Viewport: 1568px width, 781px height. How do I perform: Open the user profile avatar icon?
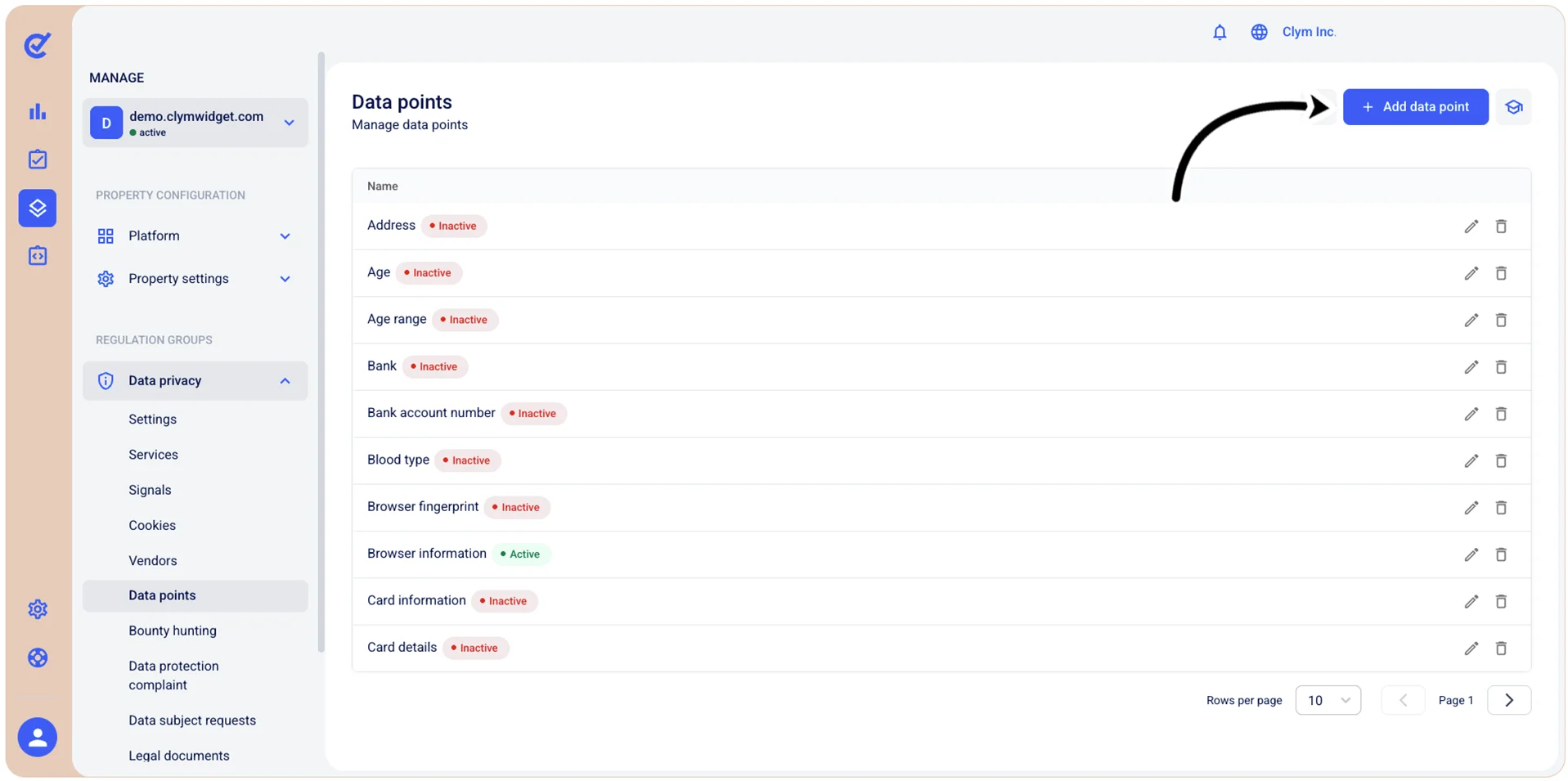tap(38, 737)
